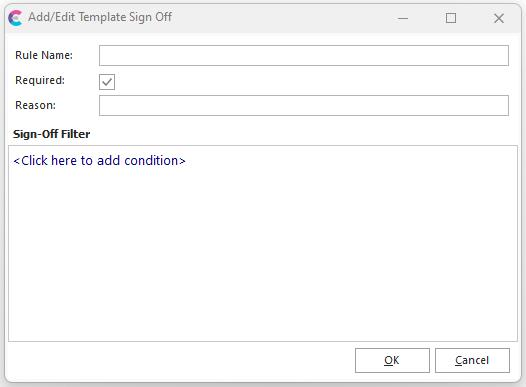Confirm the rule with OK
This screenshot has height=387, width=526.
[x=392, y=361]
